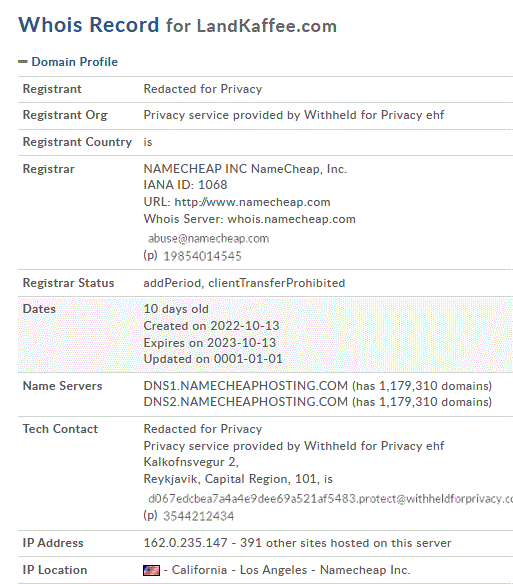Click 'Reykjavik, Capital Region, 101, is'
513x584 pixels.
pos(238,479)
